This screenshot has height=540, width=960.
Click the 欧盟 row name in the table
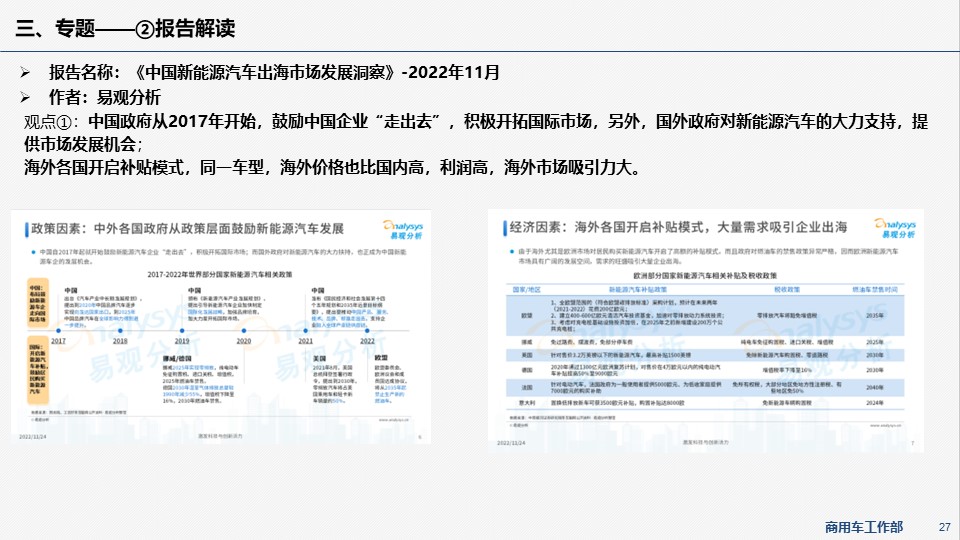coord(527,315)
